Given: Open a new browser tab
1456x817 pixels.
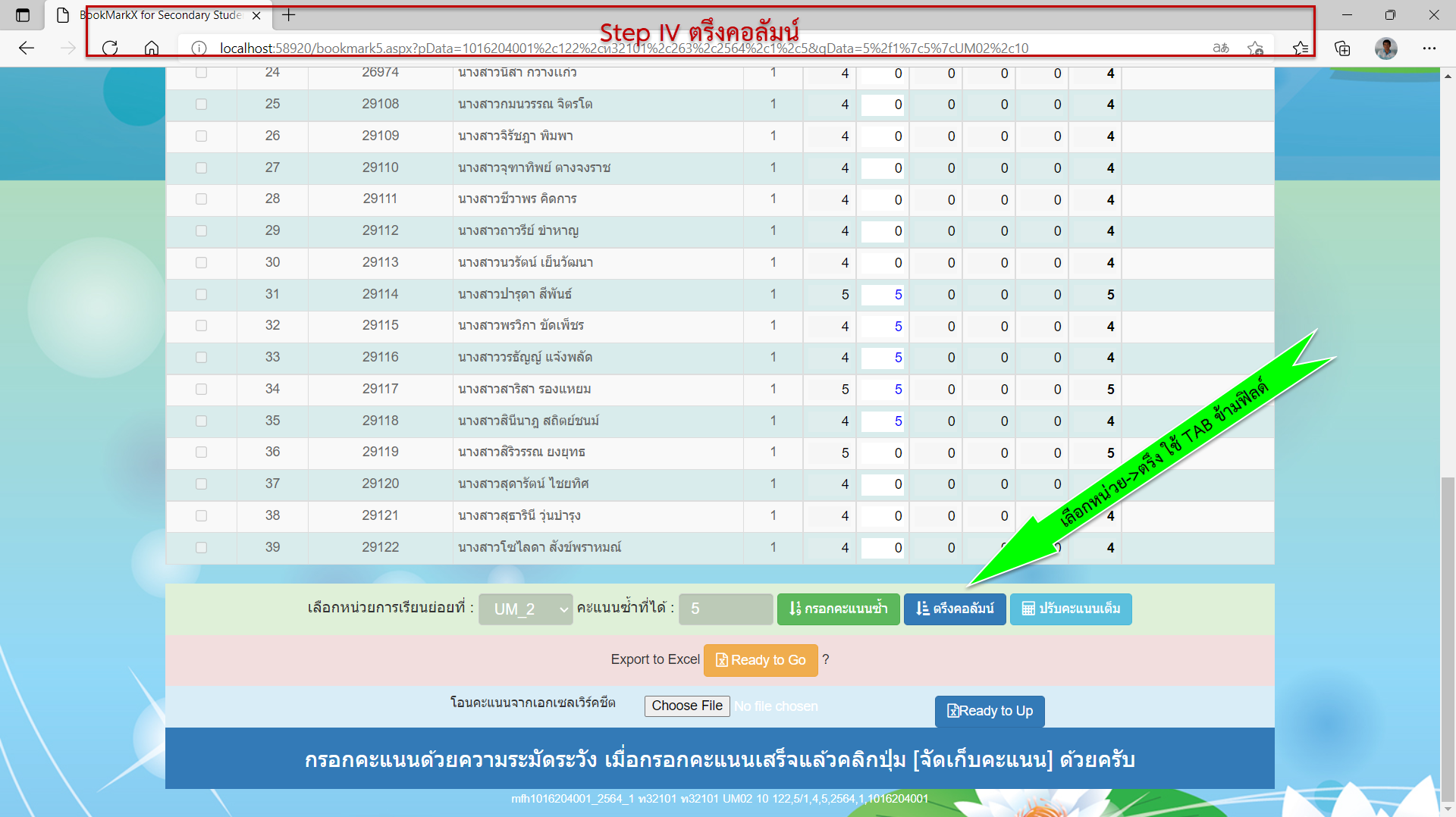Looking at the screenshot, I should tap(289, 15).
